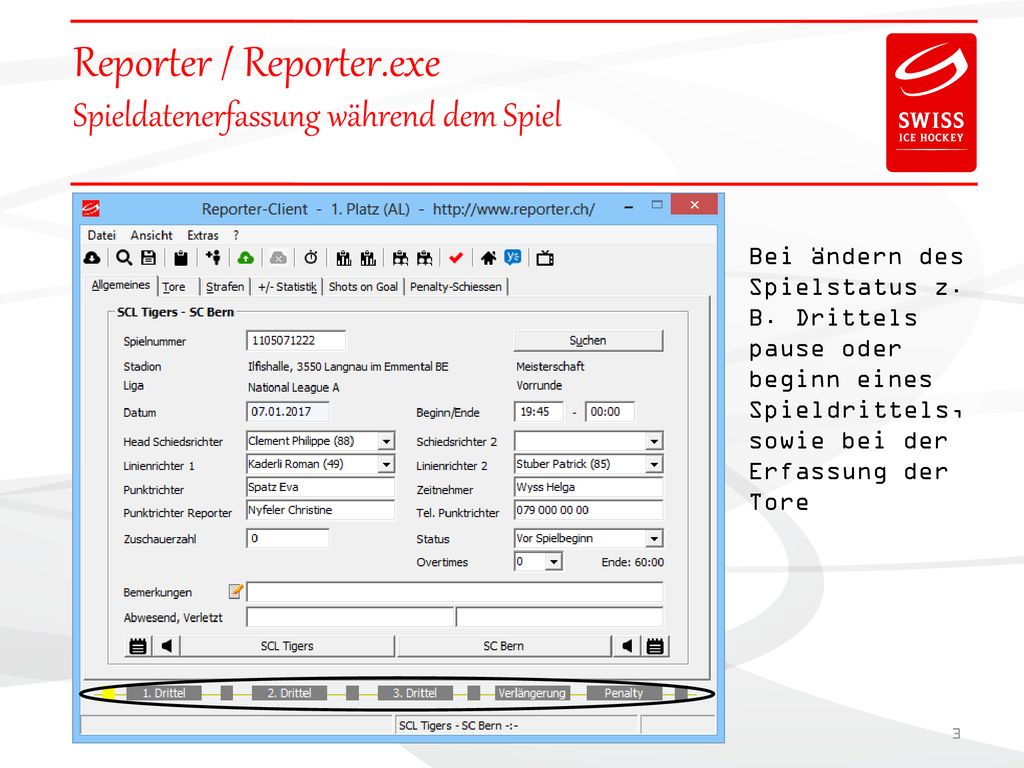
Task: Open the Ansicht menu
Action: pyautogui.click(x=152, y=235)
